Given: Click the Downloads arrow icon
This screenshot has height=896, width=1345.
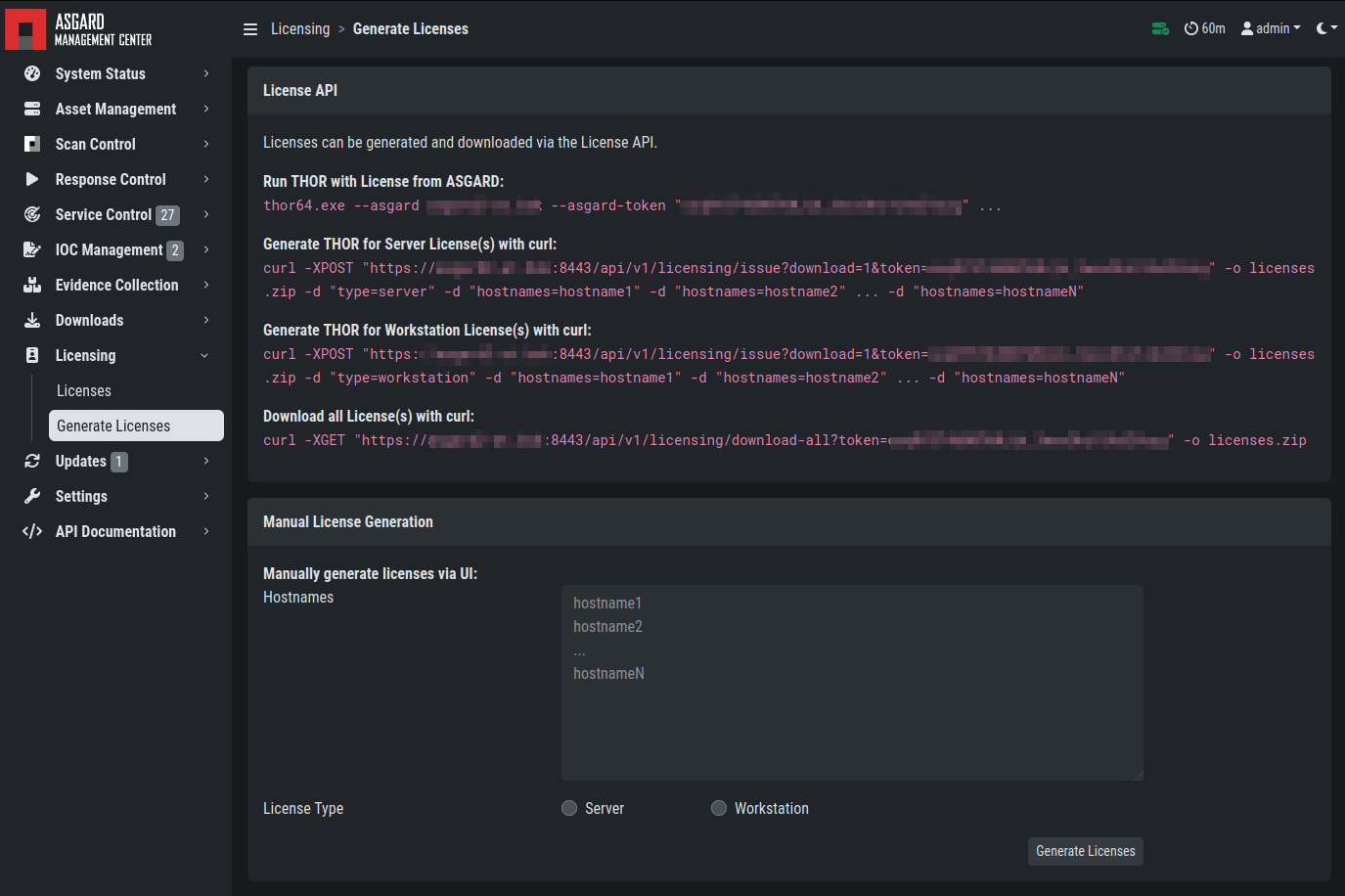Looking at the screenshot, I should (32, 320).
